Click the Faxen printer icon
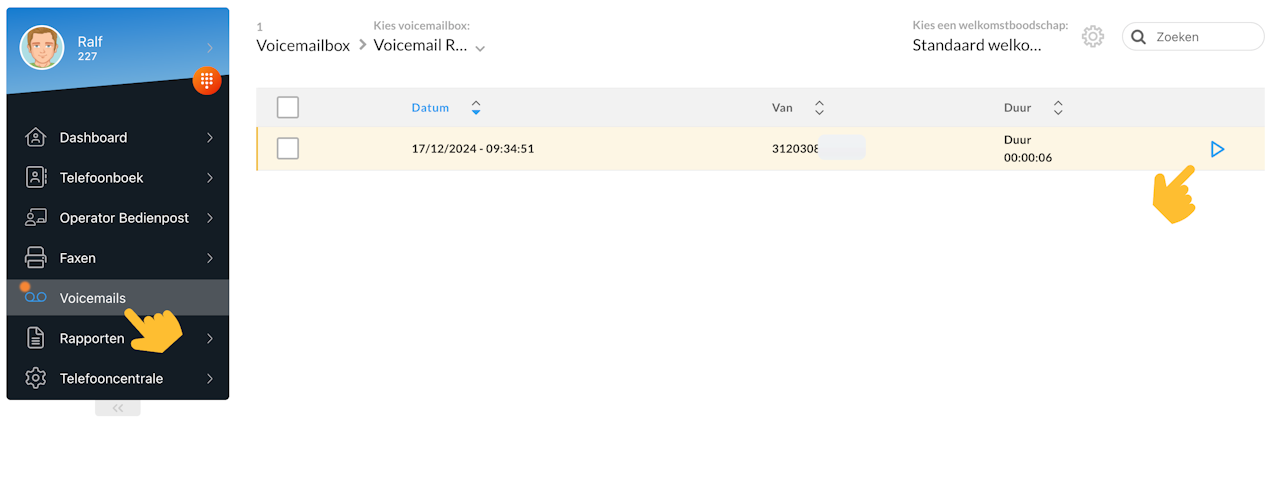The width and height of the screenshot is (1280, 484). (x=36, y=258)
